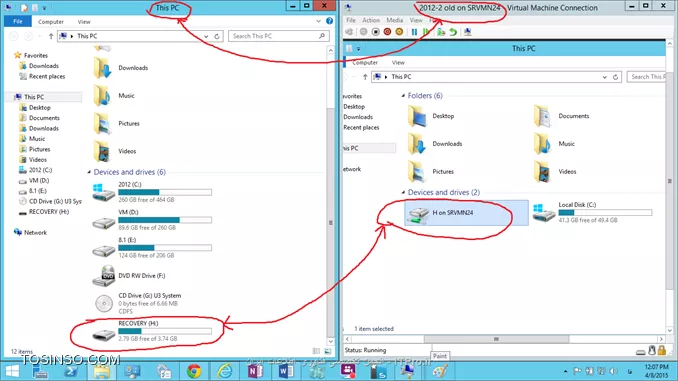Open Google Chrome from the taskbar
This screenshot has height=381, width=678.
click(194, 371)
